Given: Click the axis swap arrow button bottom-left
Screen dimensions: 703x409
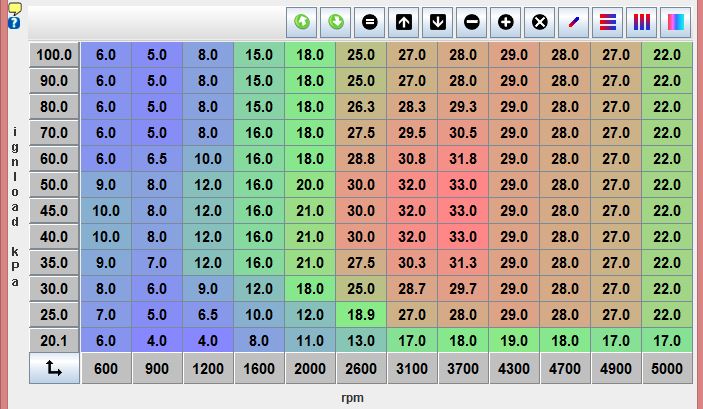Looking at the screenshot, I should 54,368.
